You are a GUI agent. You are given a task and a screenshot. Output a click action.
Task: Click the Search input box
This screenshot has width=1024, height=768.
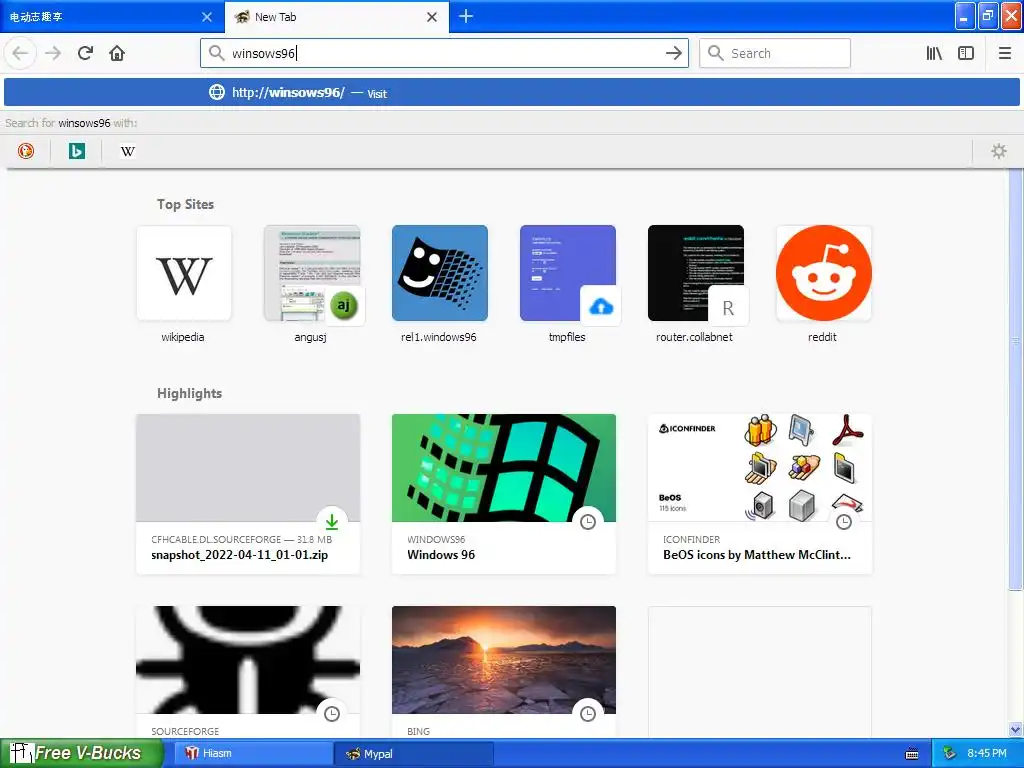pos(775,53)
